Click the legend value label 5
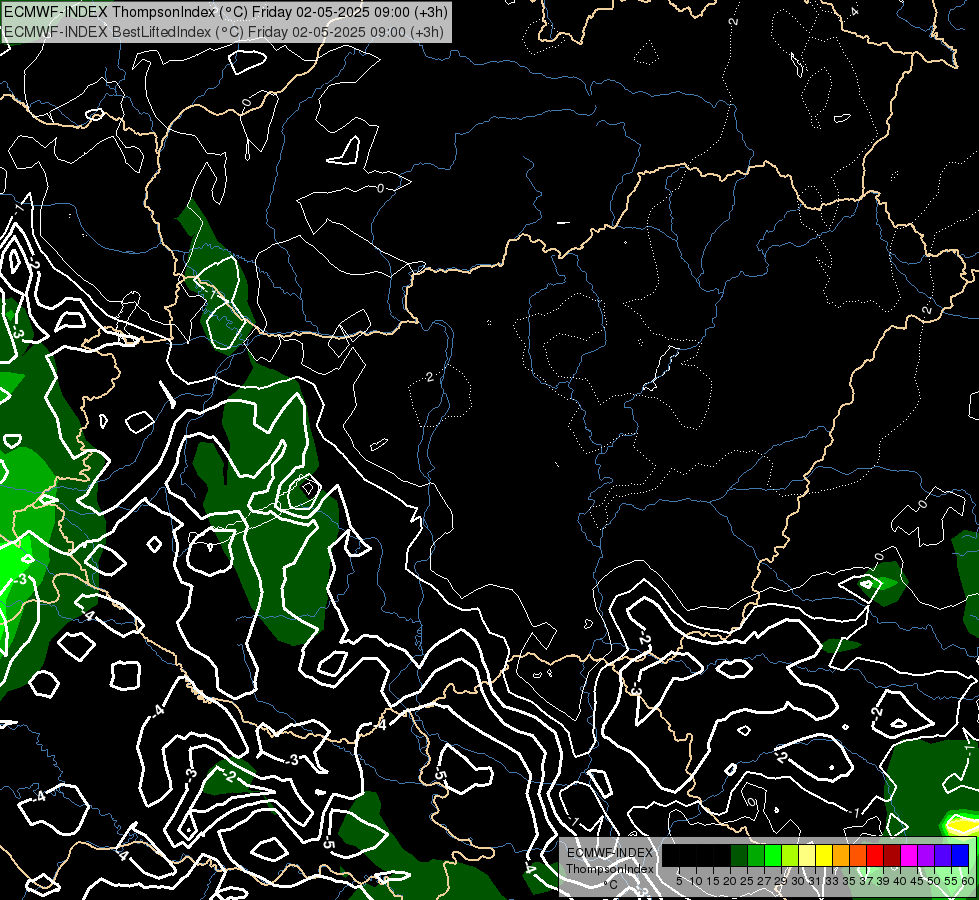 point(679,881)
